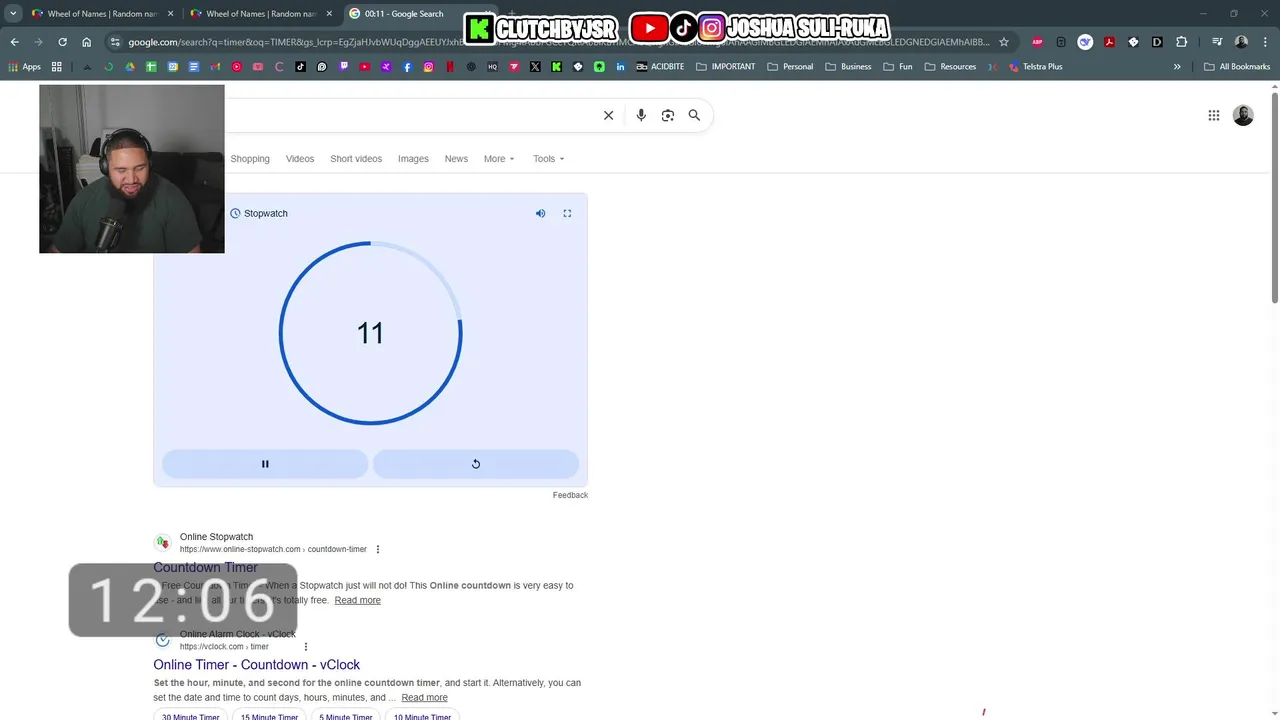Reload the page
1280x720 pixels.
coord(62,42)
